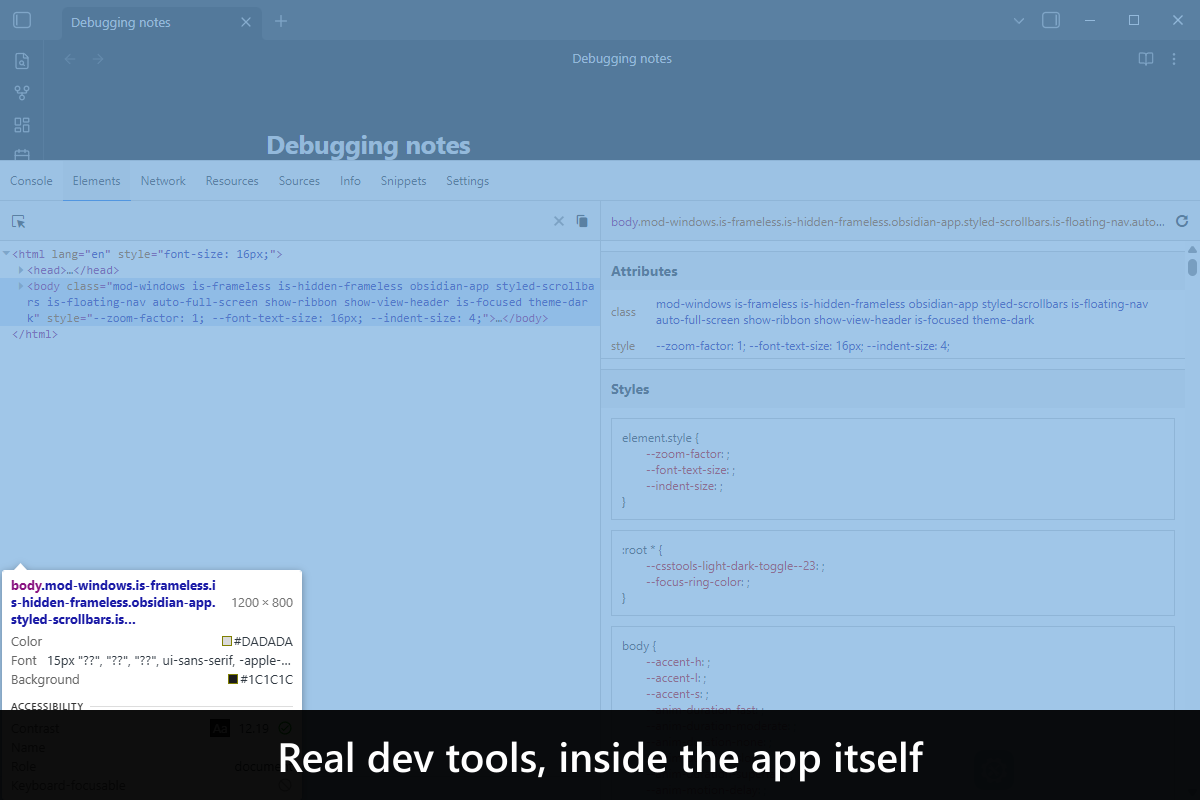Click the #1C1C1C background swatch in tooltip
This screenshot has height=800, width=1200.
click(x=233, y=679)
